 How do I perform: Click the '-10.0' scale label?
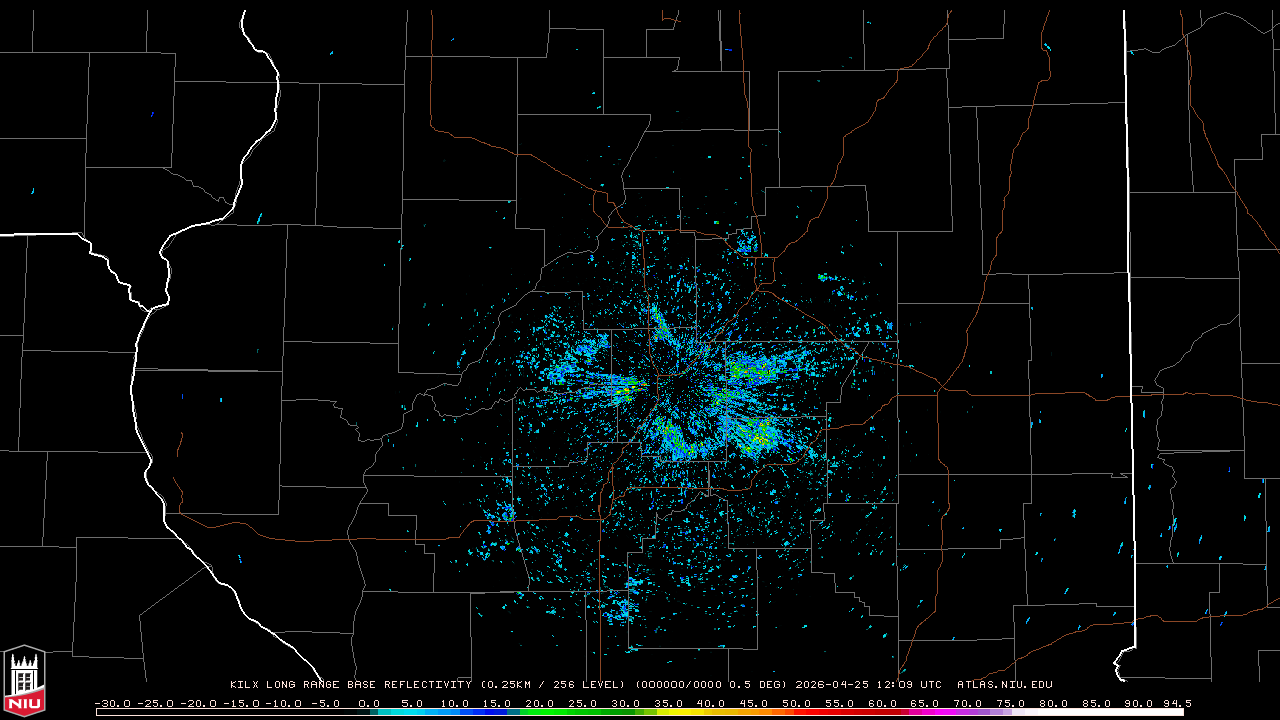coord(284,703)
